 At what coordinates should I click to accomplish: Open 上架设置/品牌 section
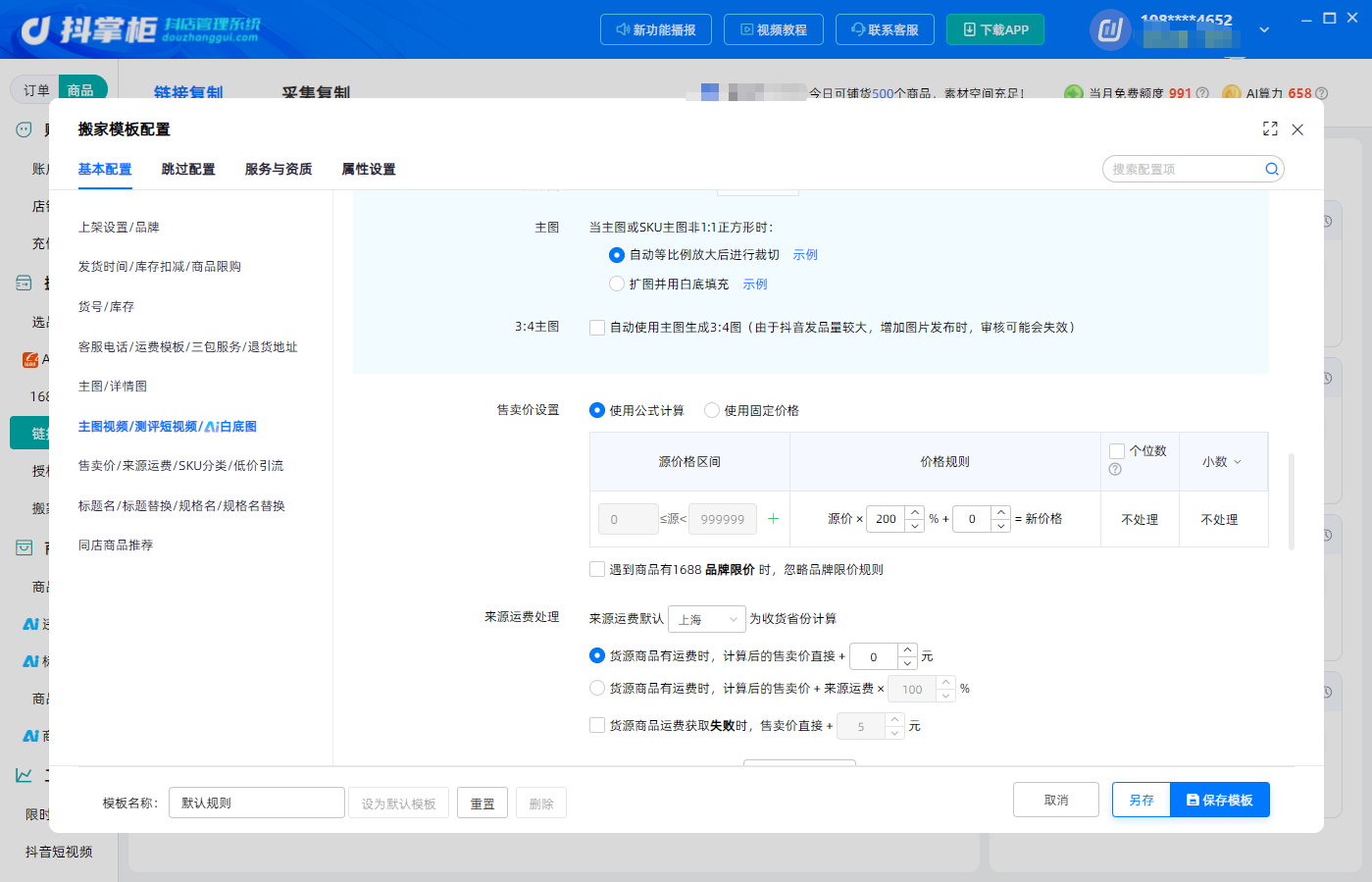click(x=119, y=228)
